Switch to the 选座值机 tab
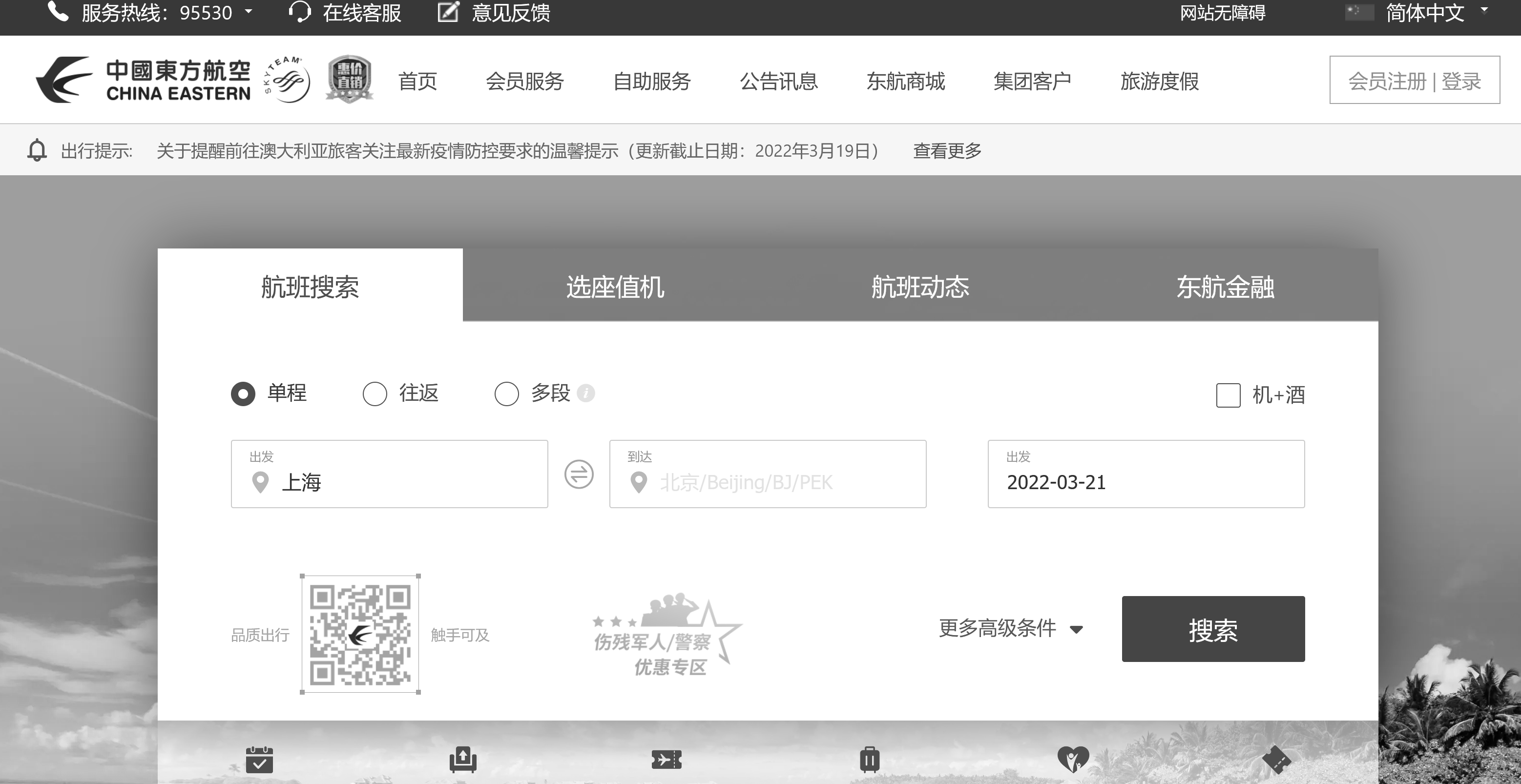The width and height of the screenshot is (1521, 784). 615,288
